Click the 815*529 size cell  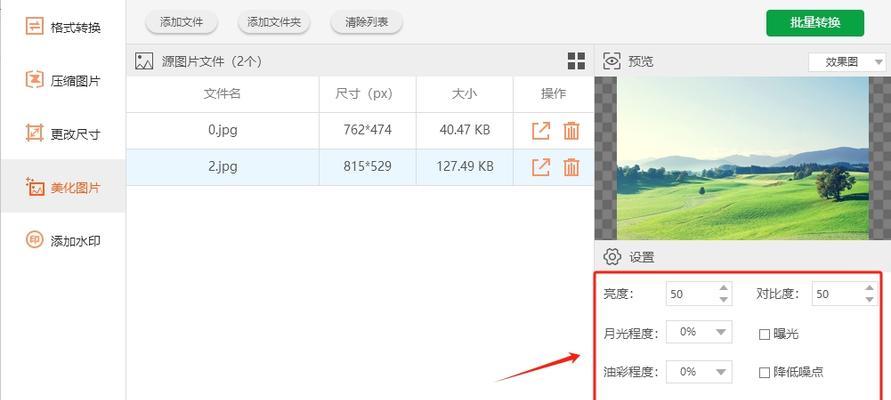(368, 166)
